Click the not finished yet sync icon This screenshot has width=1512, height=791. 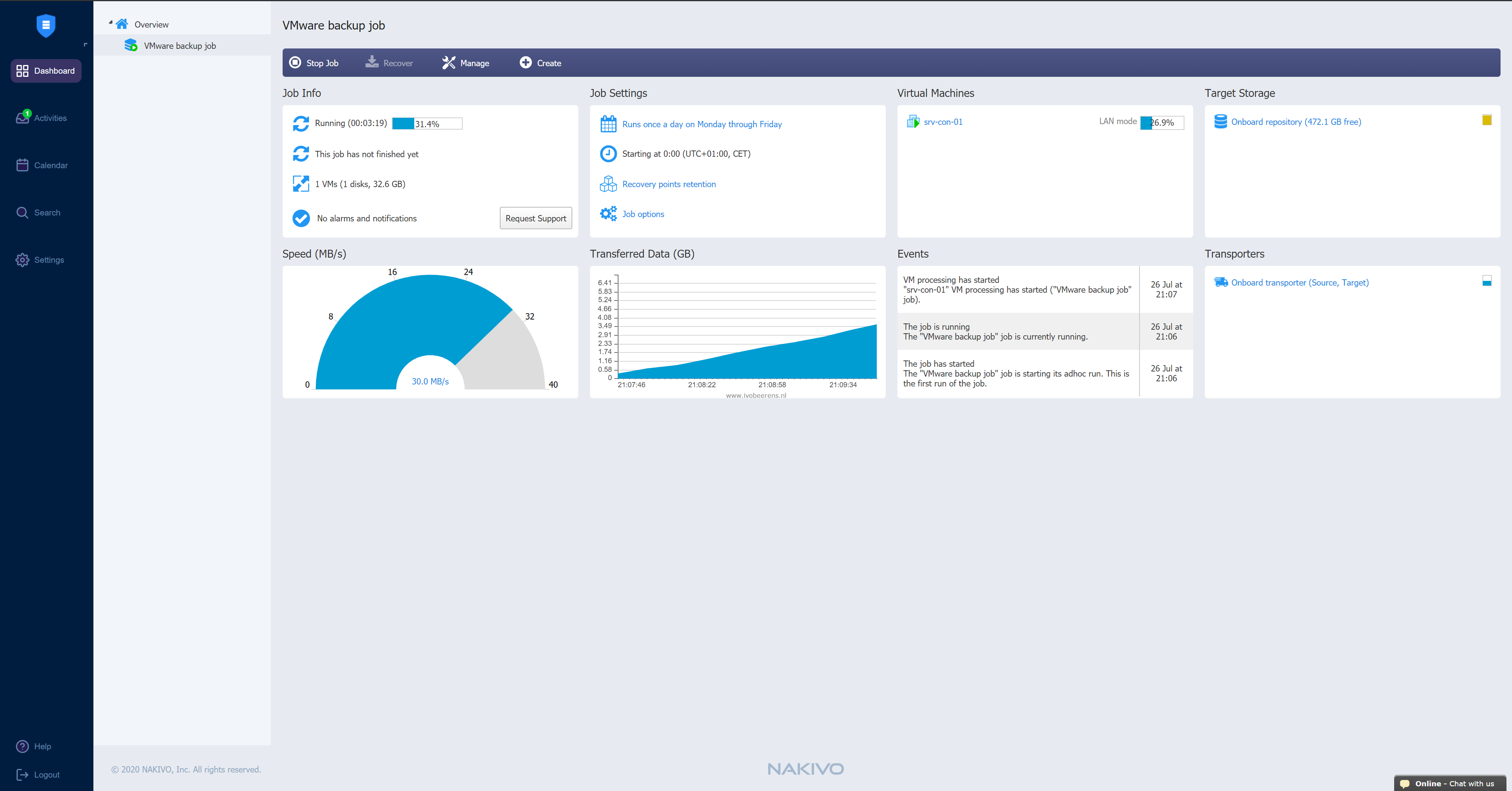pyautogui.click(x=301, y=154)
